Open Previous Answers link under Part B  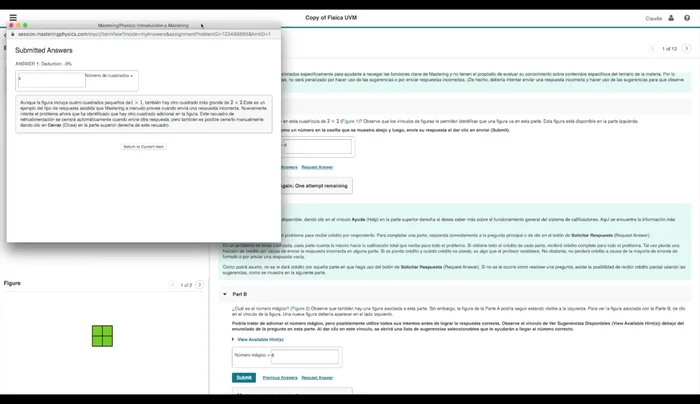[x=280, y=378]
